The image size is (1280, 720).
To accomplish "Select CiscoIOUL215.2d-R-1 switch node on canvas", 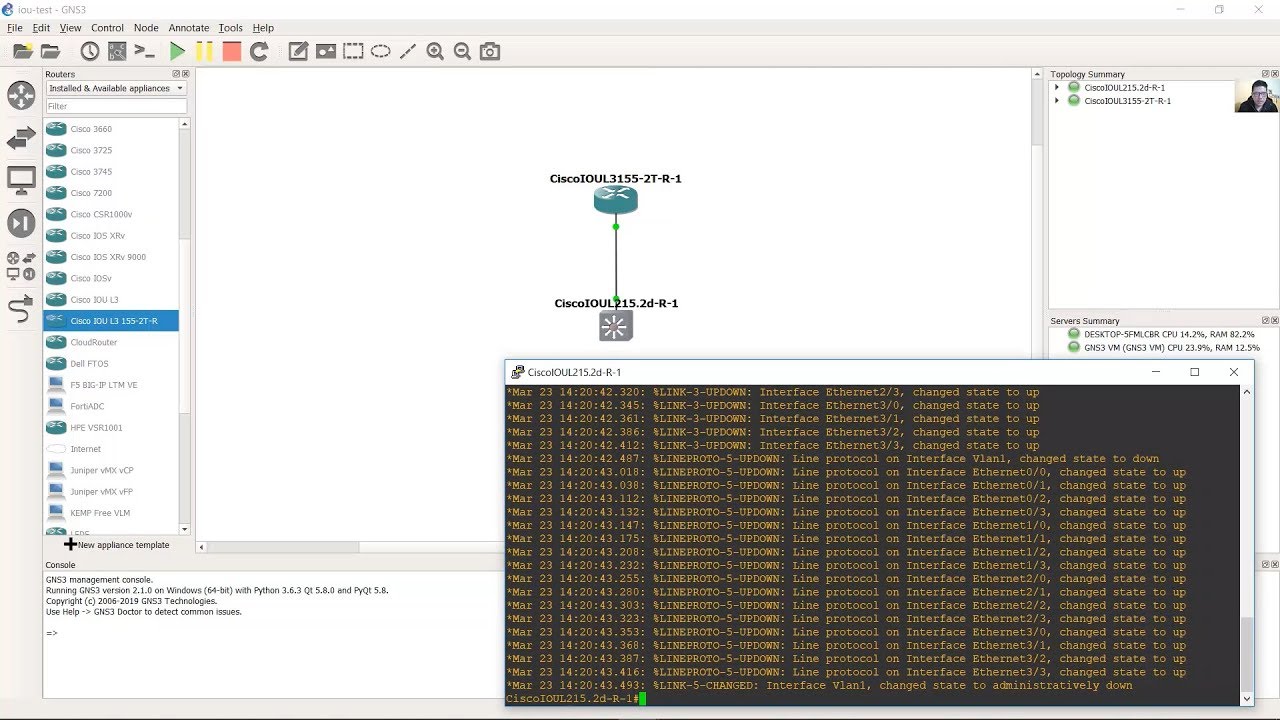I will (615, 326).
